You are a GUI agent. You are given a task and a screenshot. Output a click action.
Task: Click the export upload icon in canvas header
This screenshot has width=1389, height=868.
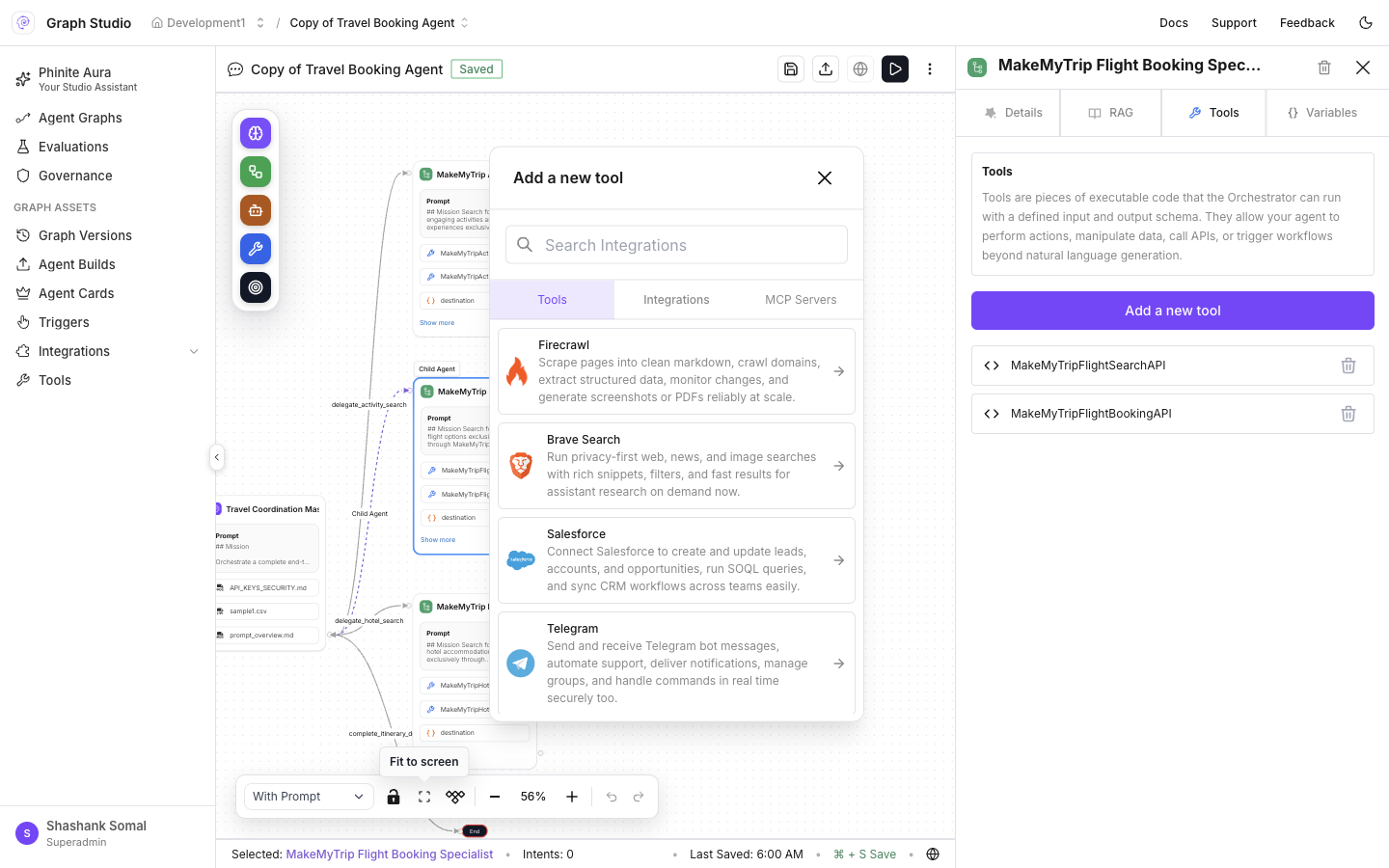tap(826, 69)
